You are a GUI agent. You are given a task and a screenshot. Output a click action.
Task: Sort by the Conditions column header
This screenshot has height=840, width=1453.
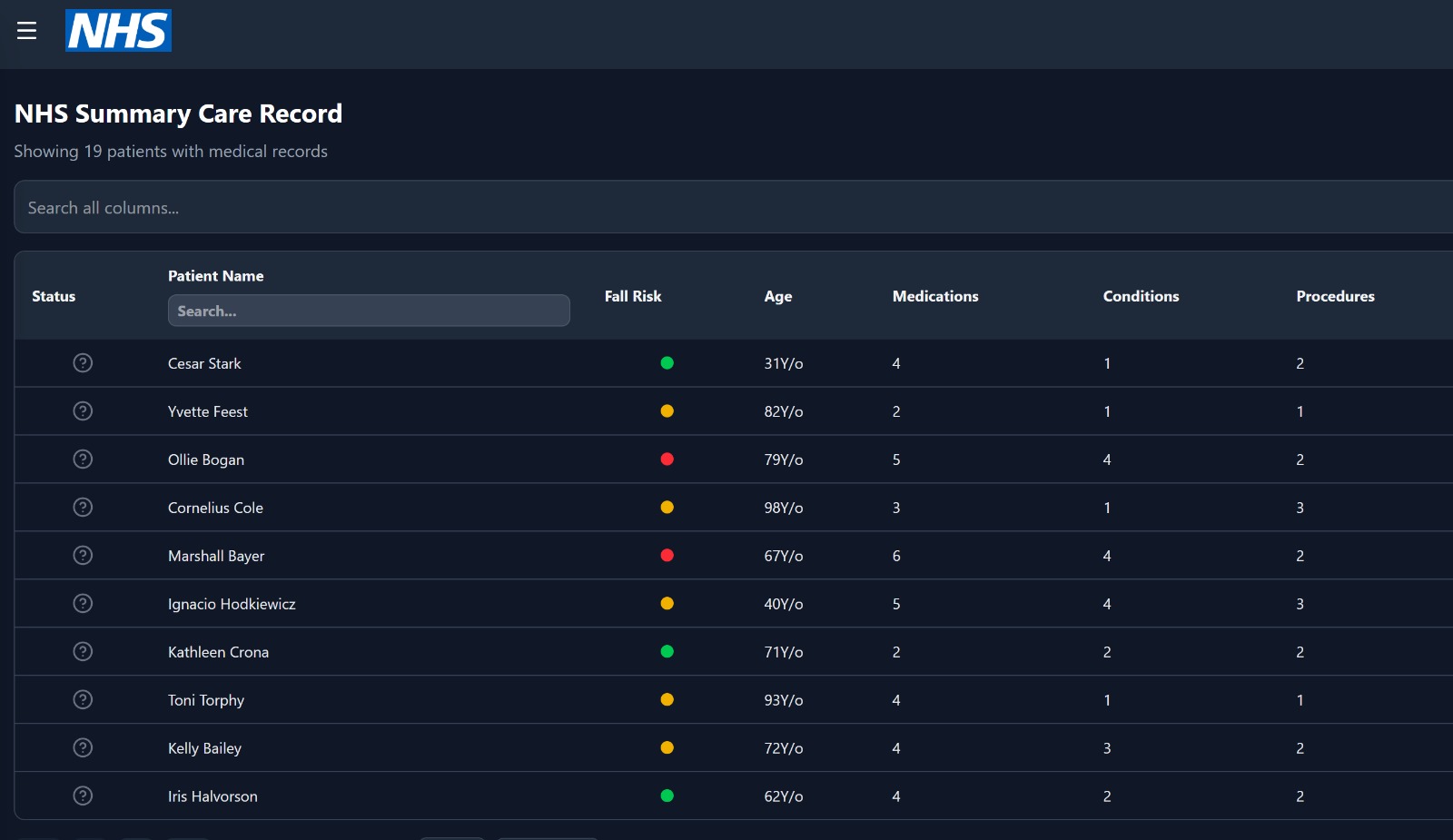(1141, 296)
